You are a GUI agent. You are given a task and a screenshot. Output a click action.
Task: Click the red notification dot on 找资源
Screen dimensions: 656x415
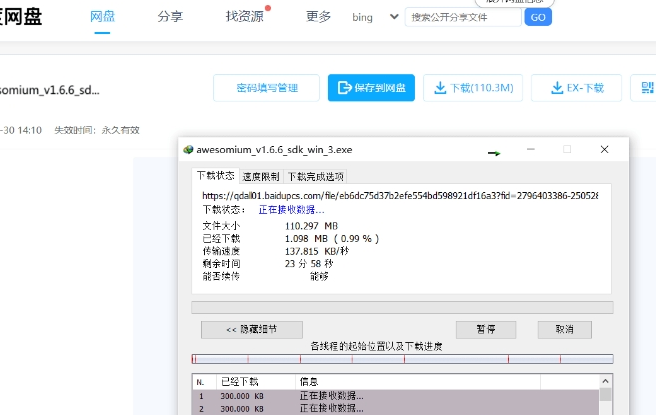pyautogui.click(x=268, y=8)
